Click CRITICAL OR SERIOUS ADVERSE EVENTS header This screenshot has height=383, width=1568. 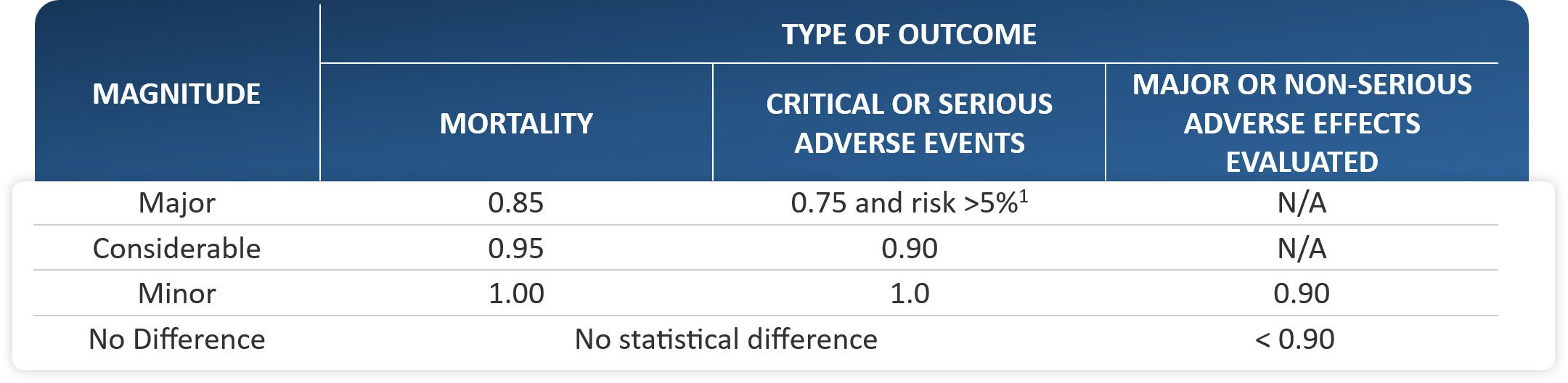click(x=909, y=124)
